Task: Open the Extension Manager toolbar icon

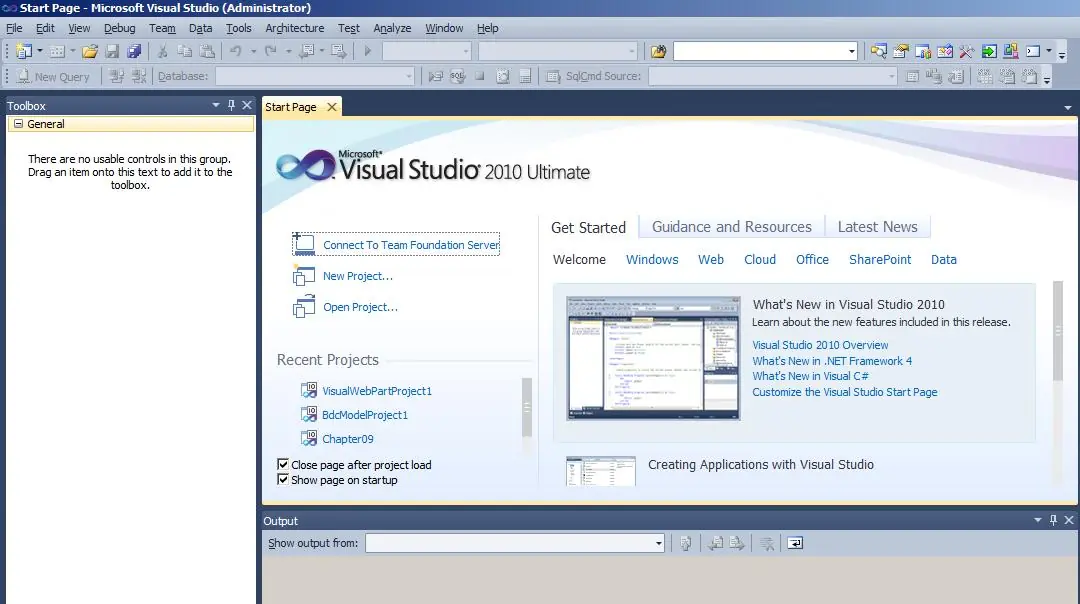Action: (1010, 51)
